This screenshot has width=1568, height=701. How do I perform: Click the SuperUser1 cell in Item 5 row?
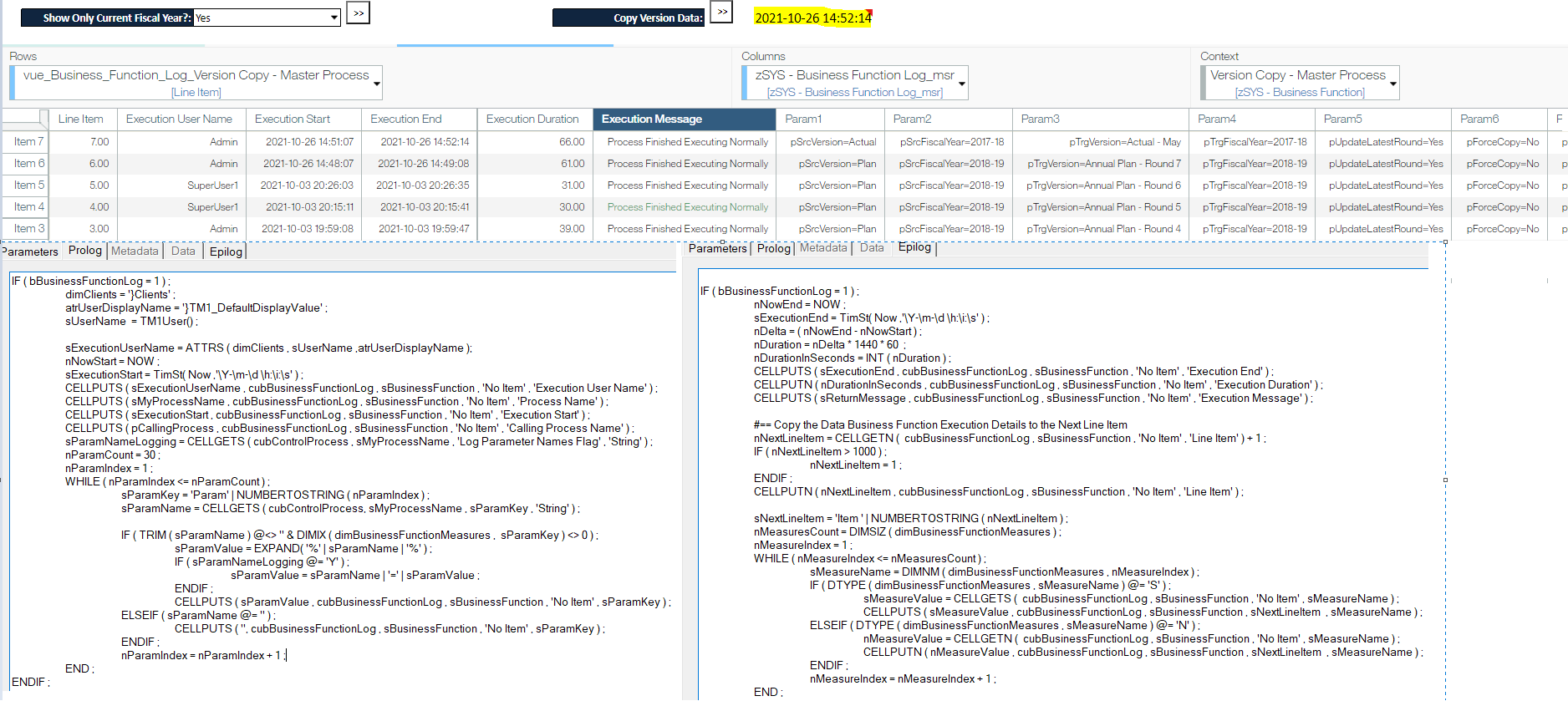pyautogui.click(x=181, y=185)
